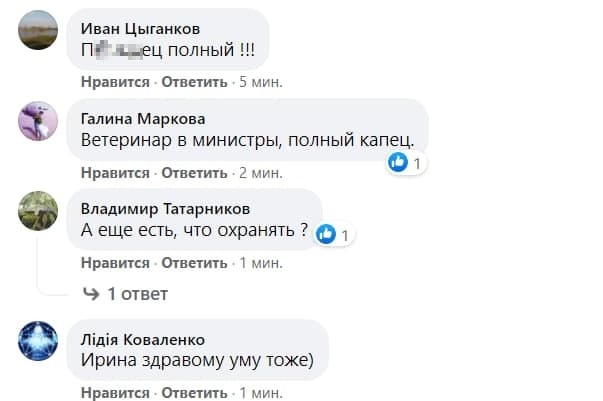This screenshot has width=603, height=401.
Task: Click like reaction icon on Галина's comment
Action: 398,162
